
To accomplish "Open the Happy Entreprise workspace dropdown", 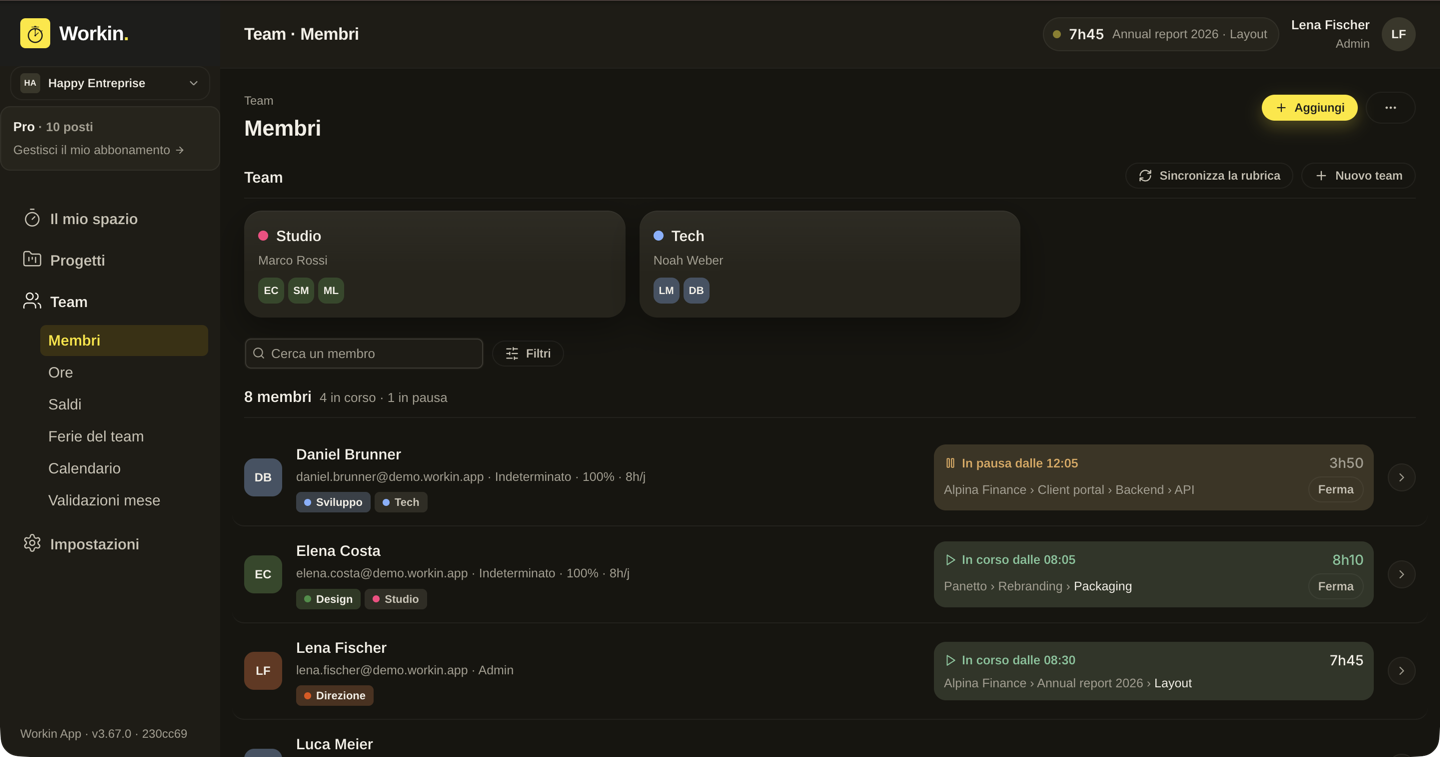I will pyautogui.click(x=110, y=83).
